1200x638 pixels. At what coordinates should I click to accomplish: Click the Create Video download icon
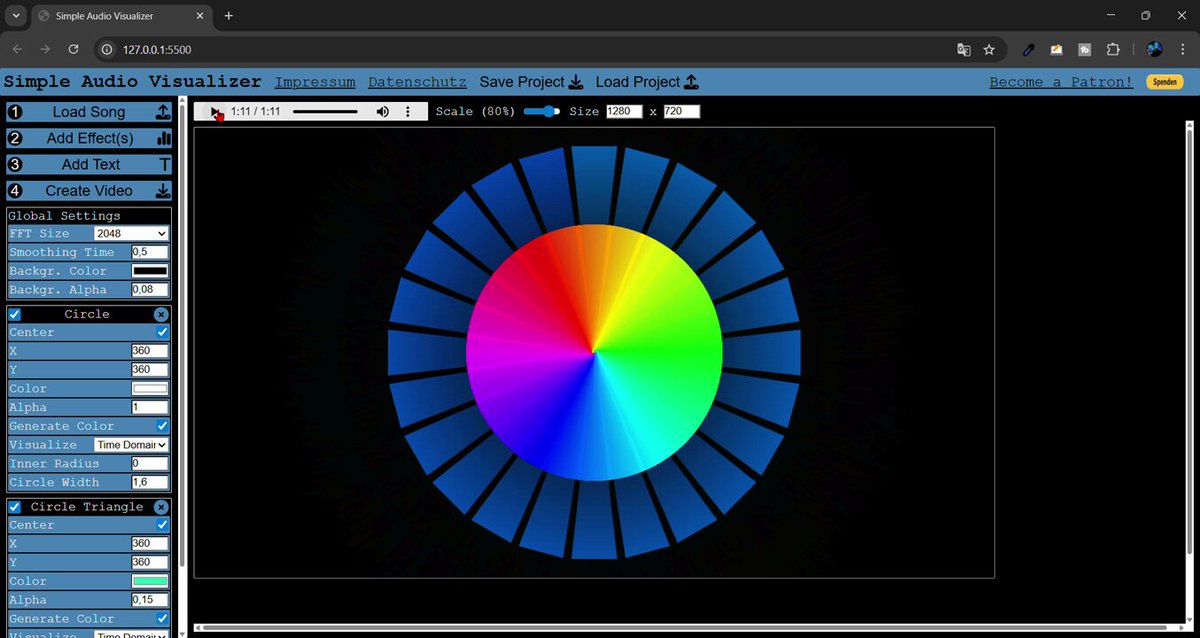coord(163,190)
